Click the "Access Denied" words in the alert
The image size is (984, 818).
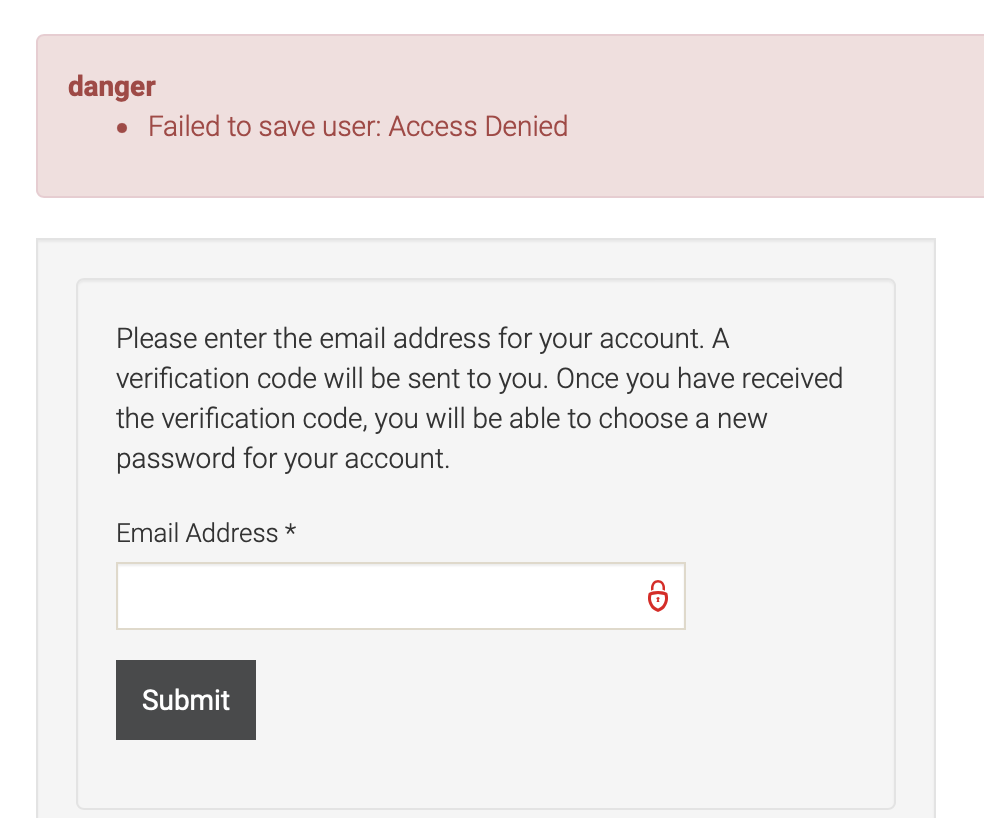click(478, 127)
